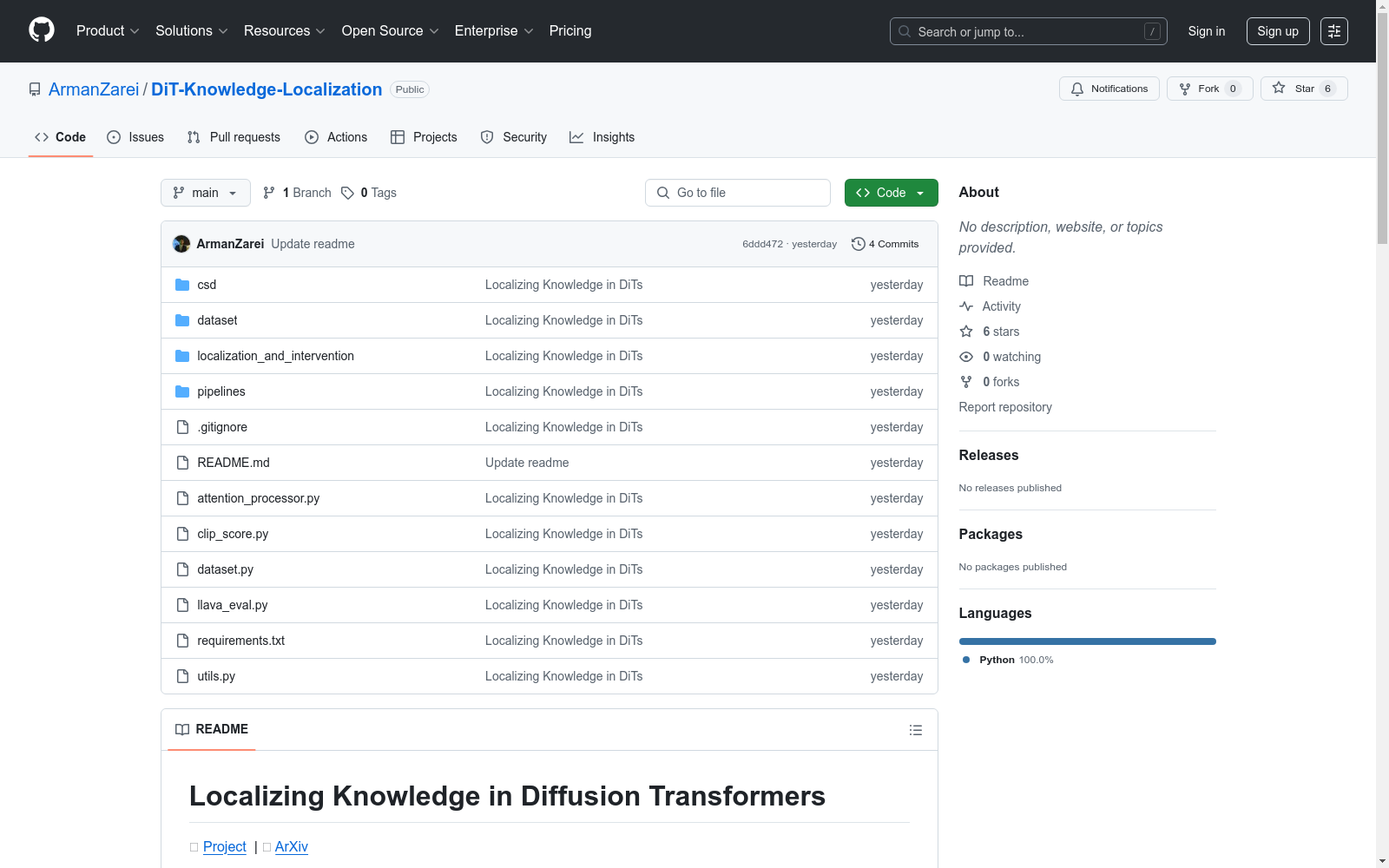Click the Sign up button
The image size is (1389, 868).
coord(1278,31)
